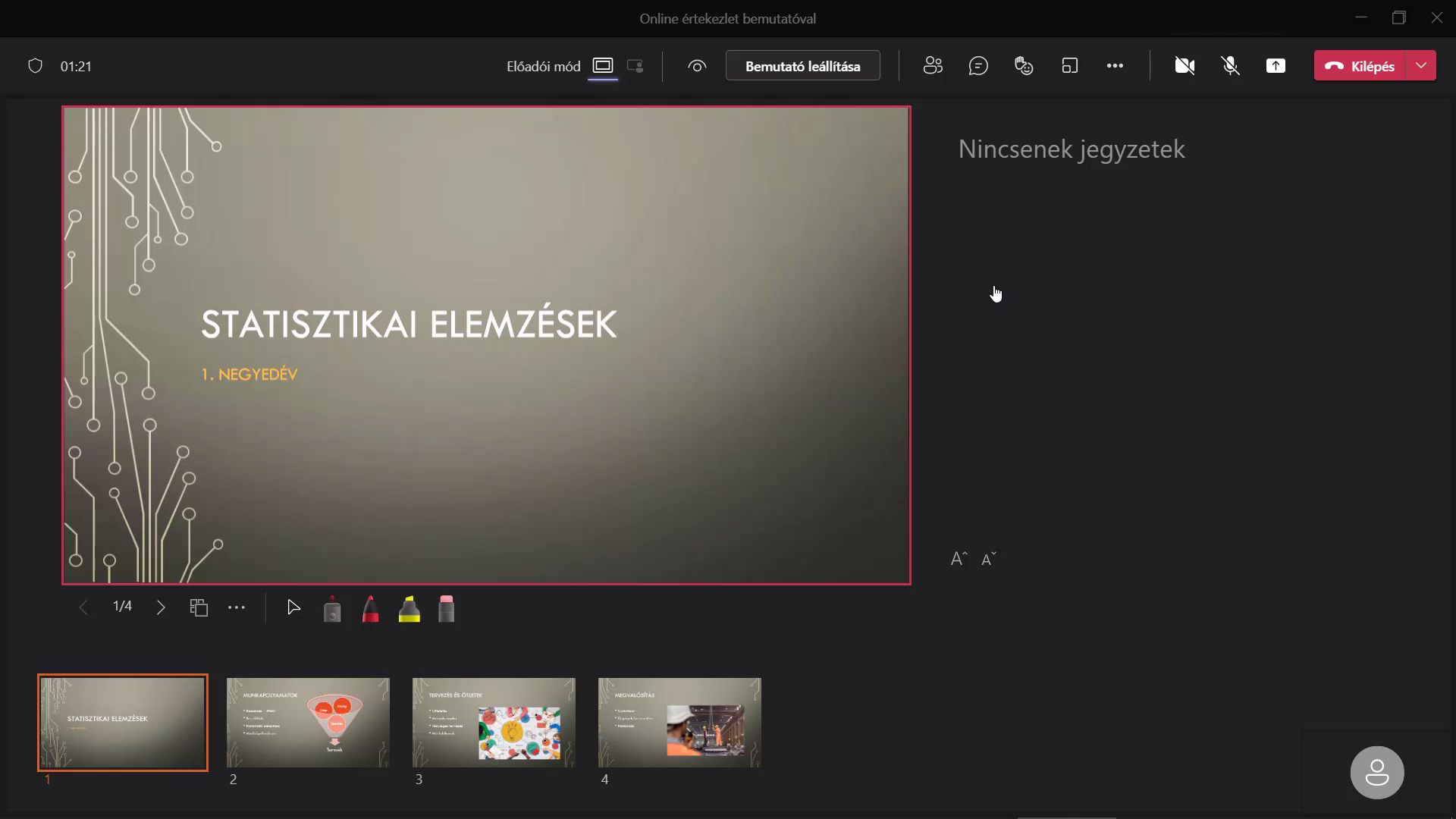
Task: Expand the Kilépés dropdown arrow
Action: pyautogui.click(x=1421, y=66)
